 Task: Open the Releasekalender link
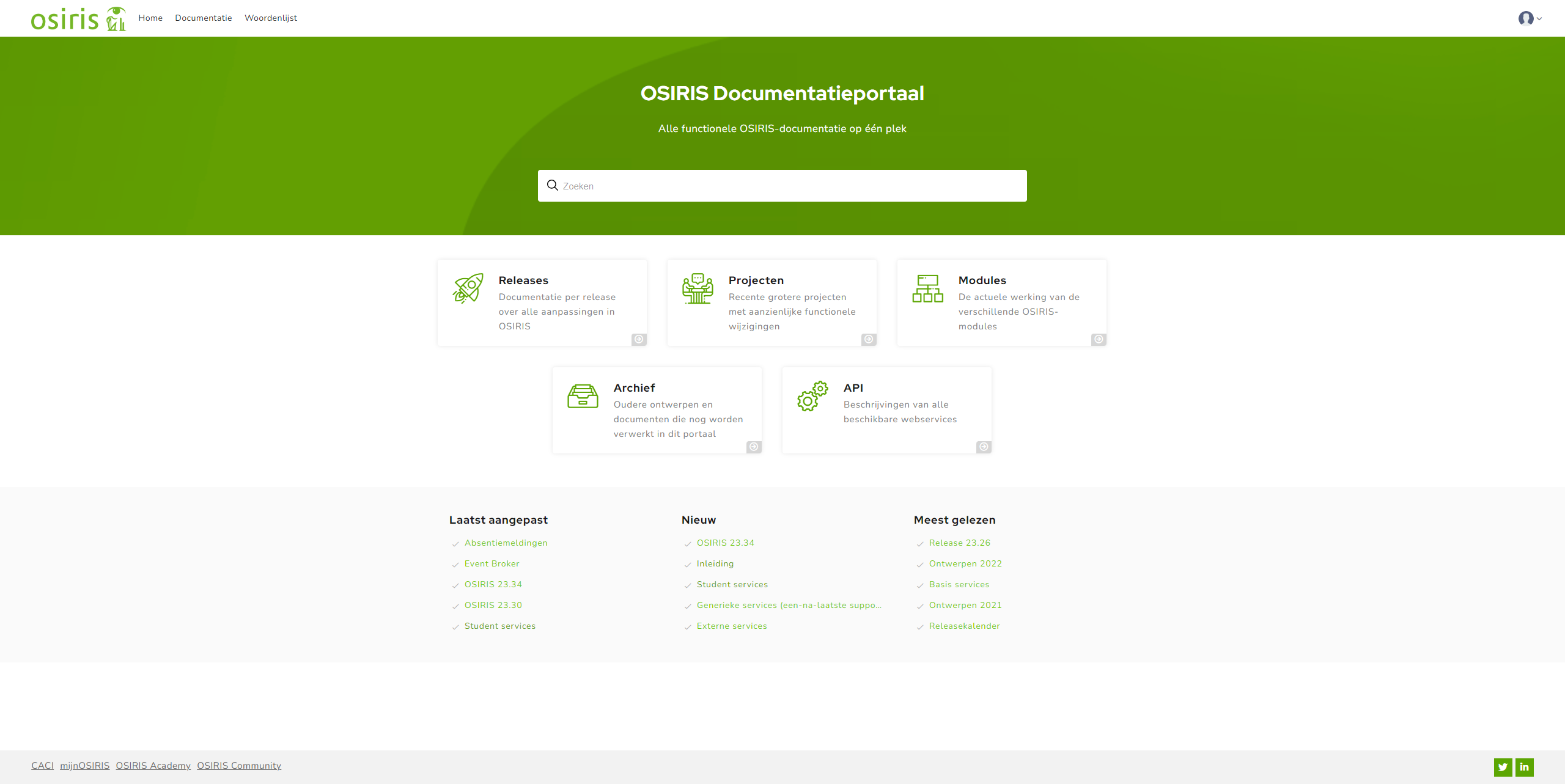pos(965,626)
